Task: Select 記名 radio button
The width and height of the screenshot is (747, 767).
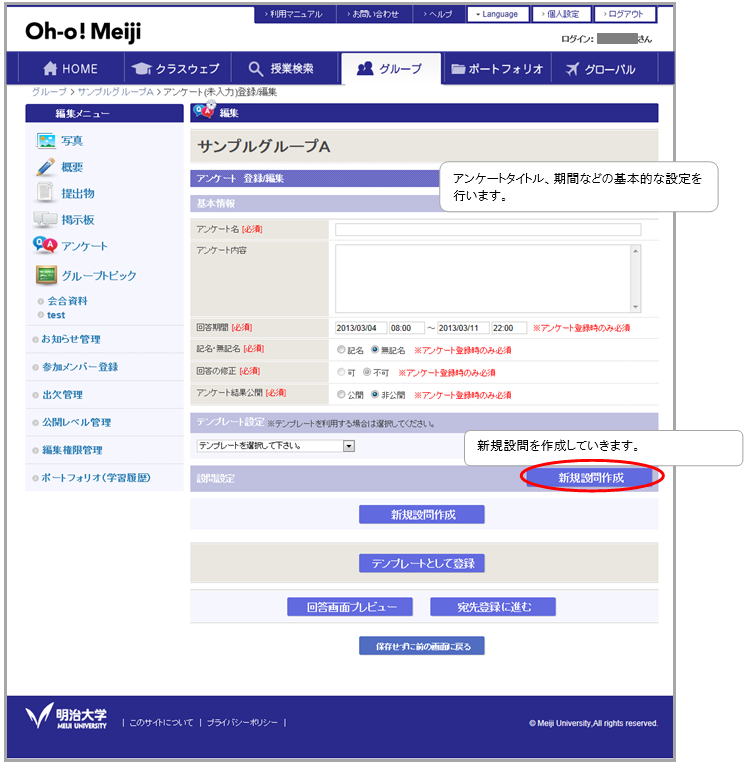Action: coord(341,350)
